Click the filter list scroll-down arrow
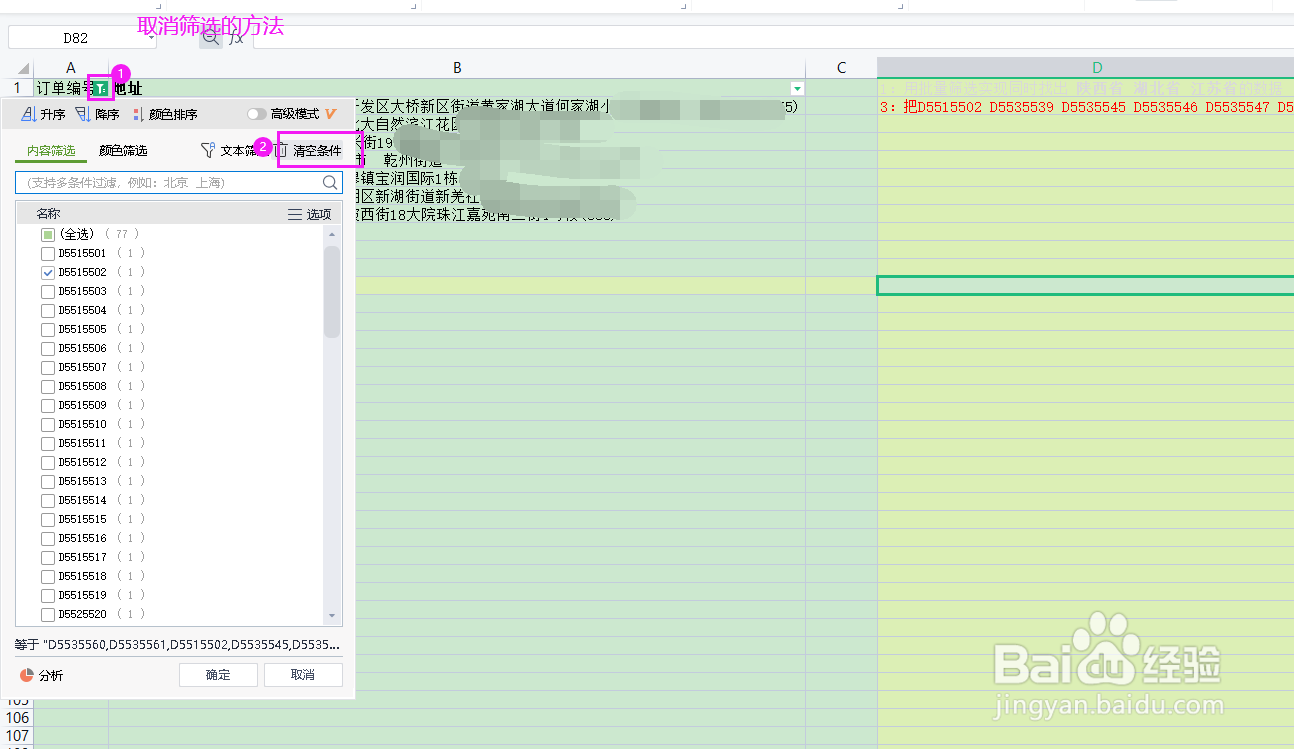The image size is (1294, 749). [x=331, y=618]
